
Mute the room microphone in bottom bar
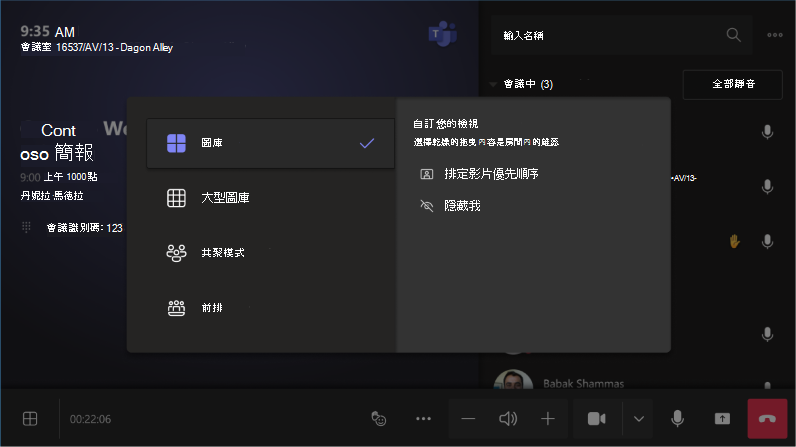click(x=677, y=419)
